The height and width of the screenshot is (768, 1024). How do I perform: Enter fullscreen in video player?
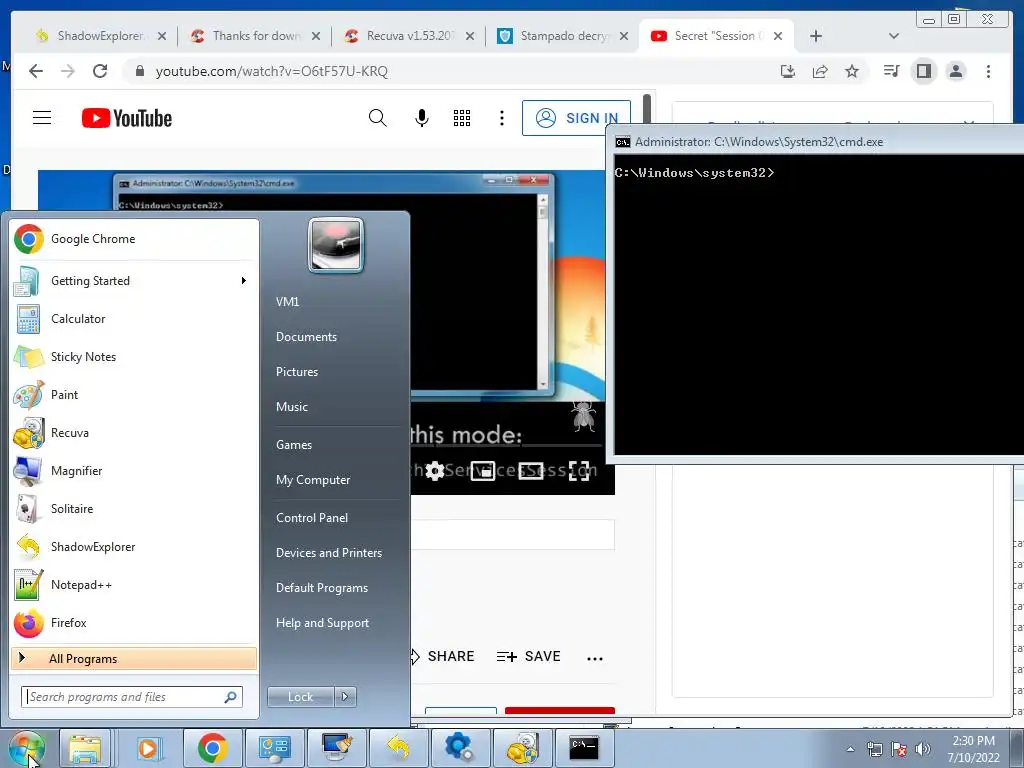[579, 471]
